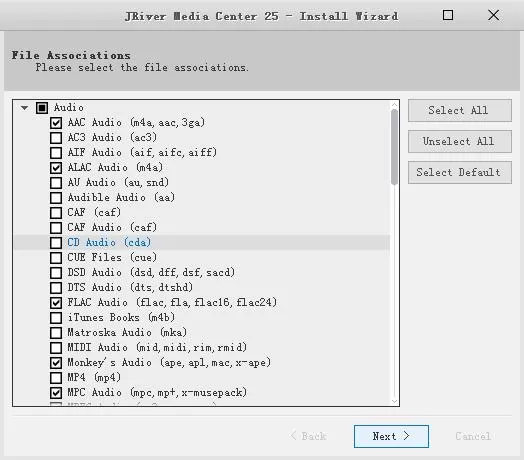This screenshot has width=524, height=460.
Task: Tick the CD Audio (cda) checkbox
Action: pyautogui.click(x=56, y=243)
